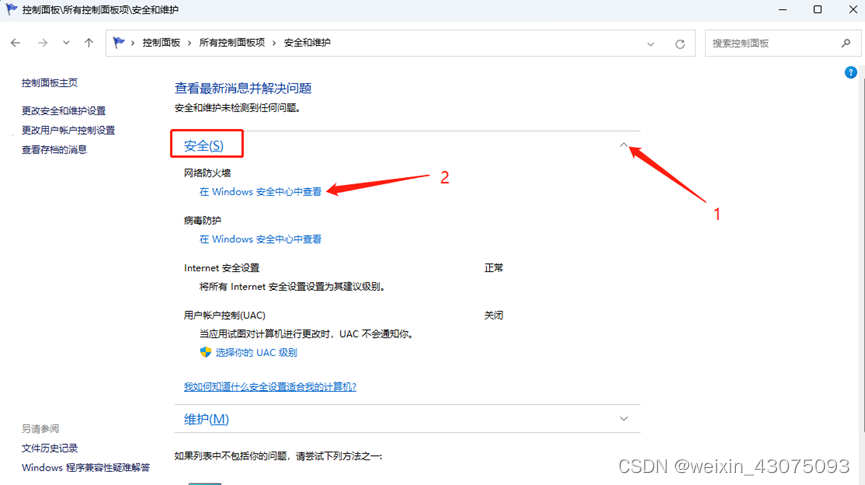865x485 pixels.
Task: Click the flag icon in address bar
Action: 119,42
